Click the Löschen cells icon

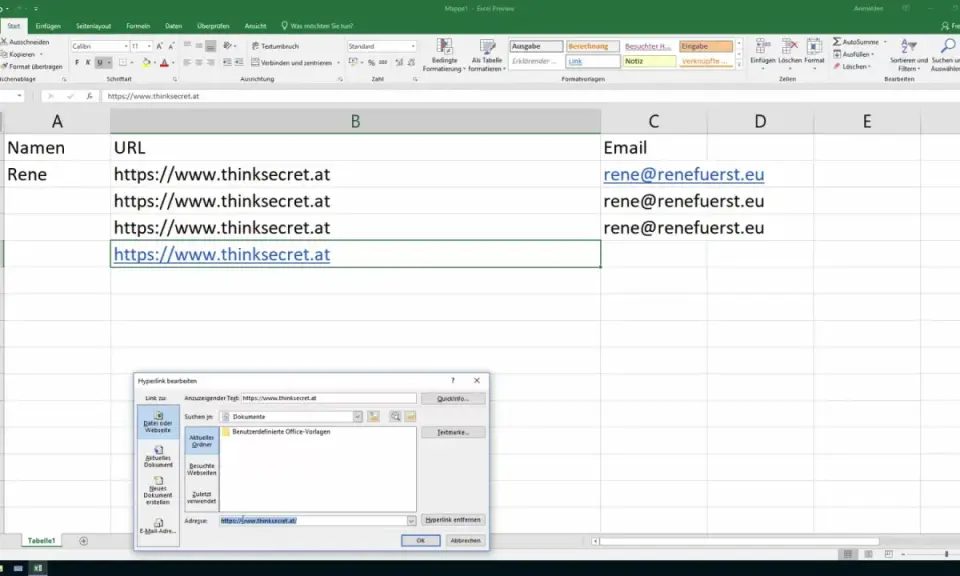click(x=790, y=47)
